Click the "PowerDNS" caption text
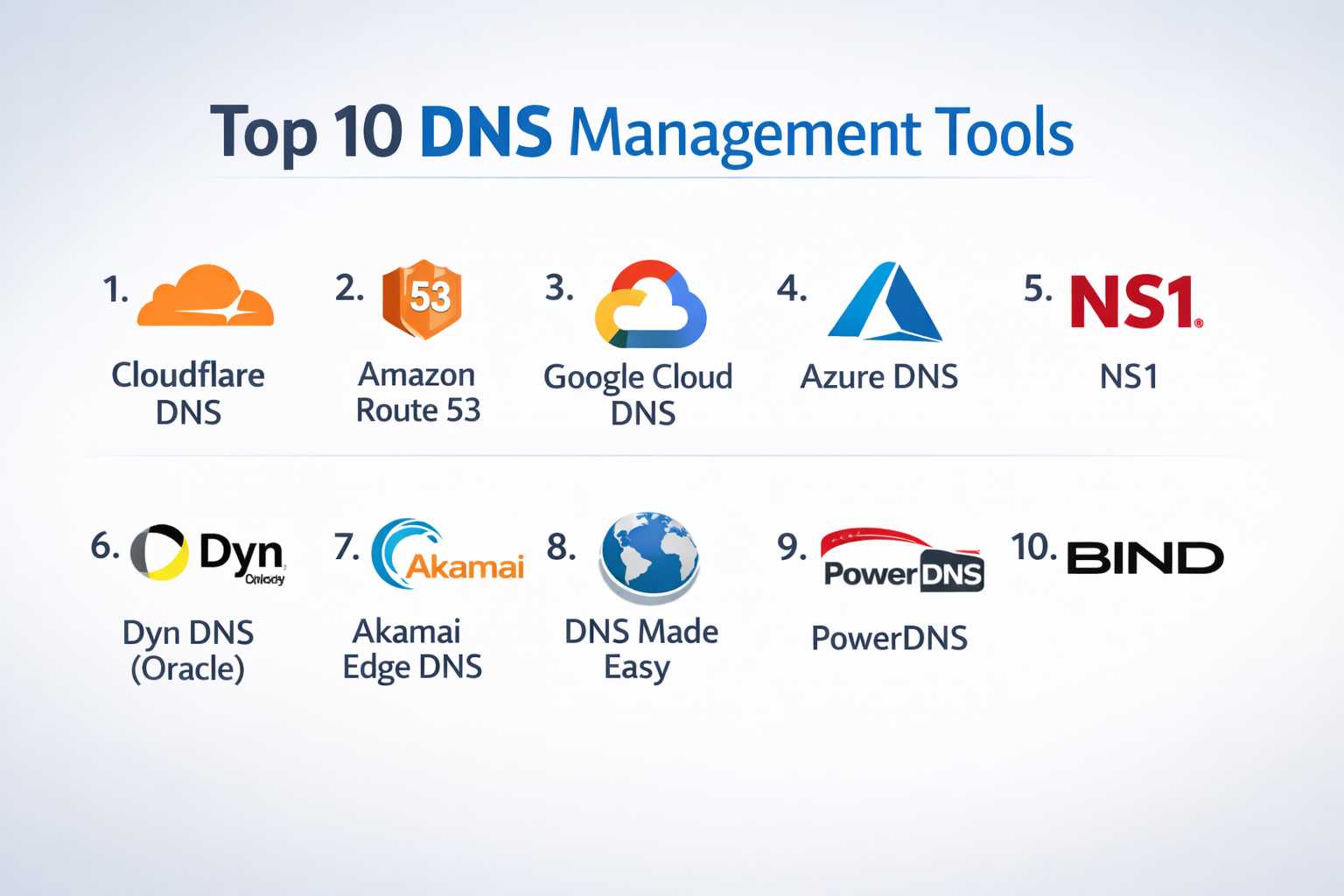 (x=889, y=638)
